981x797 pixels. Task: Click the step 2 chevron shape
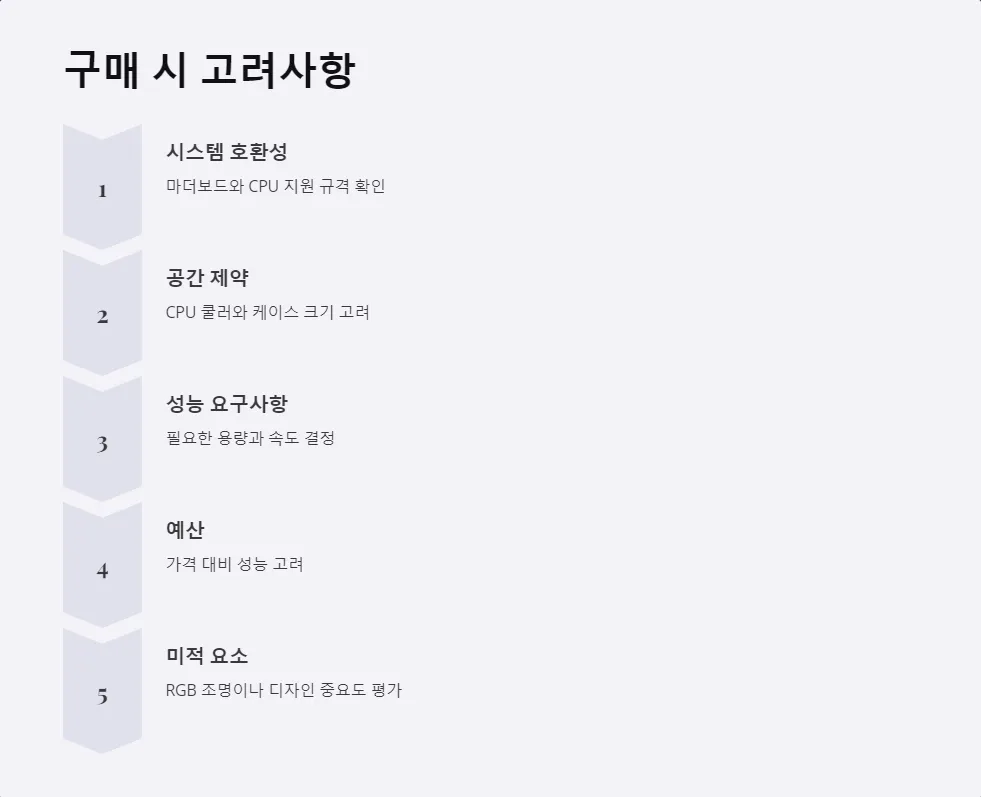coord(102,313)
